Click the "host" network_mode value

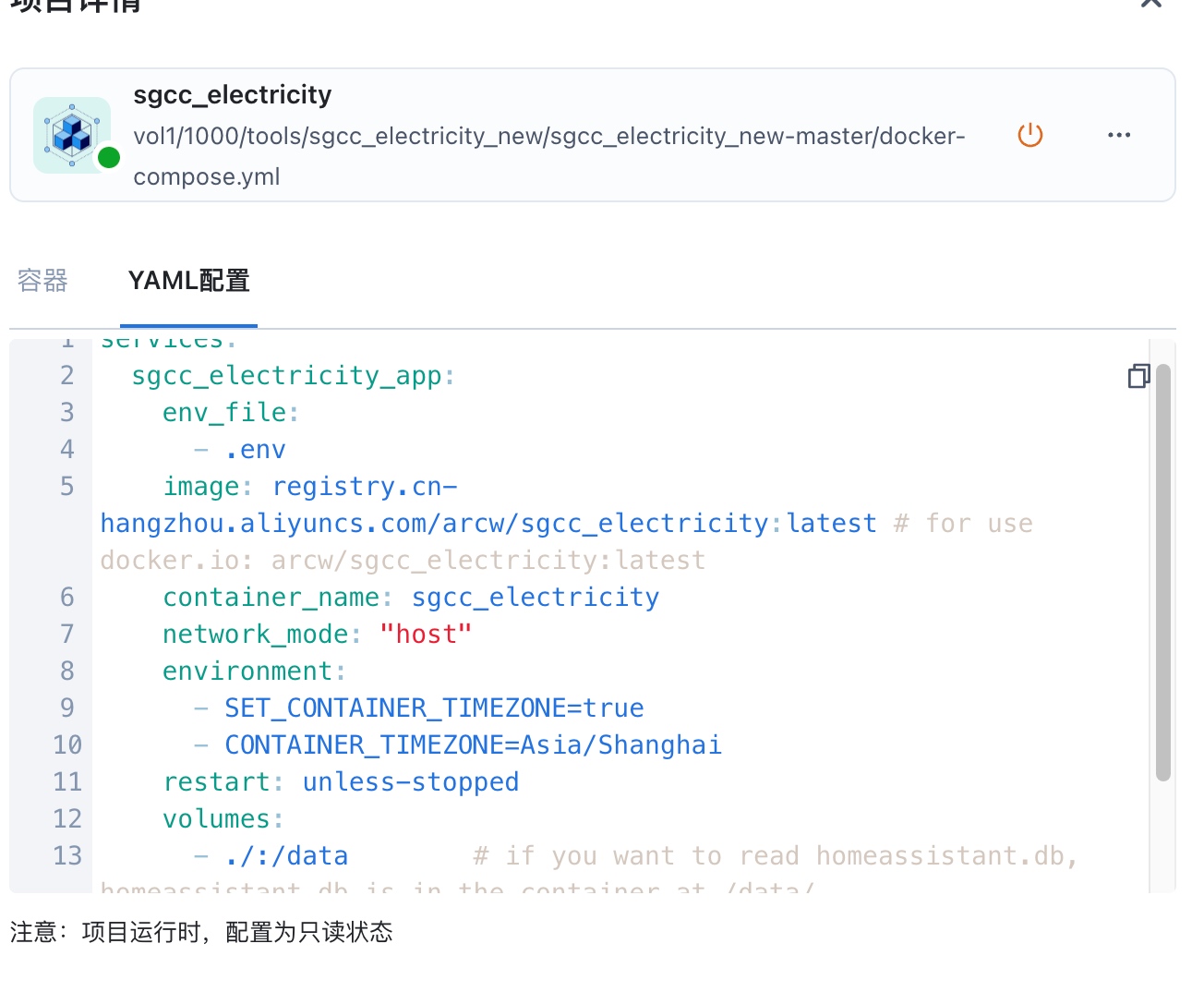[x=426, y=635]
